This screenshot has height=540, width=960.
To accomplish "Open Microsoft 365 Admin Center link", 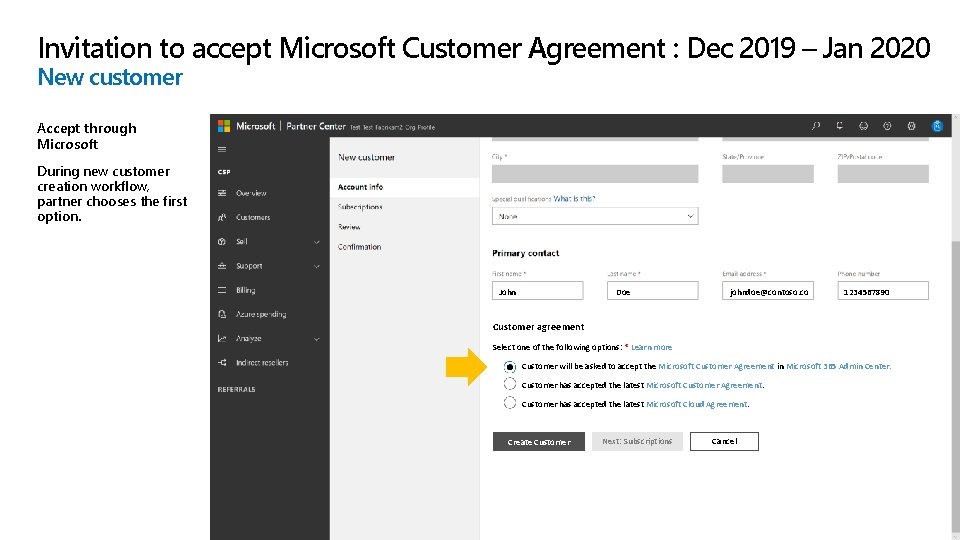I will [x=838, y=366].
